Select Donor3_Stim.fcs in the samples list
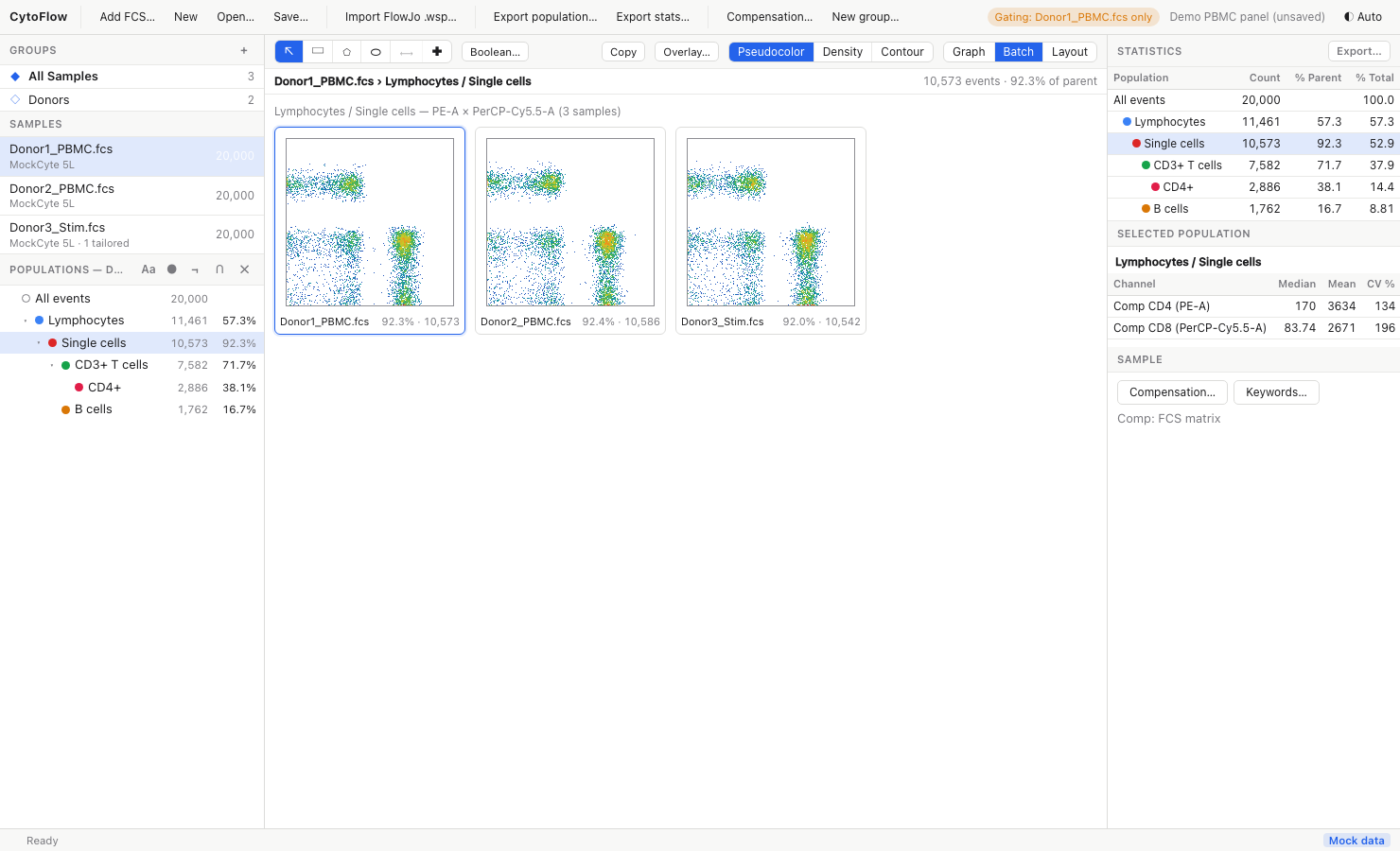The width and height of the screenshot is (1400, 851). tap(132, 234)
